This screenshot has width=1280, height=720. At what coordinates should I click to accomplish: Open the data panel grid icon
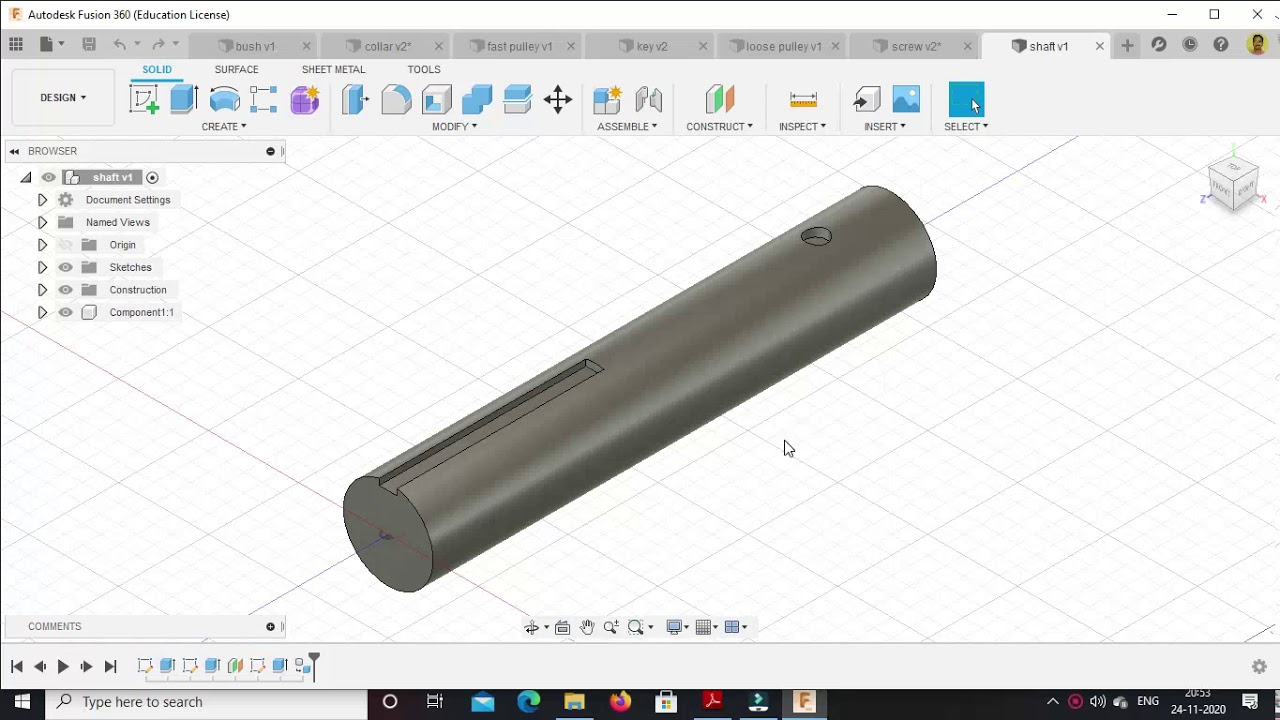(x=16, y=45)
